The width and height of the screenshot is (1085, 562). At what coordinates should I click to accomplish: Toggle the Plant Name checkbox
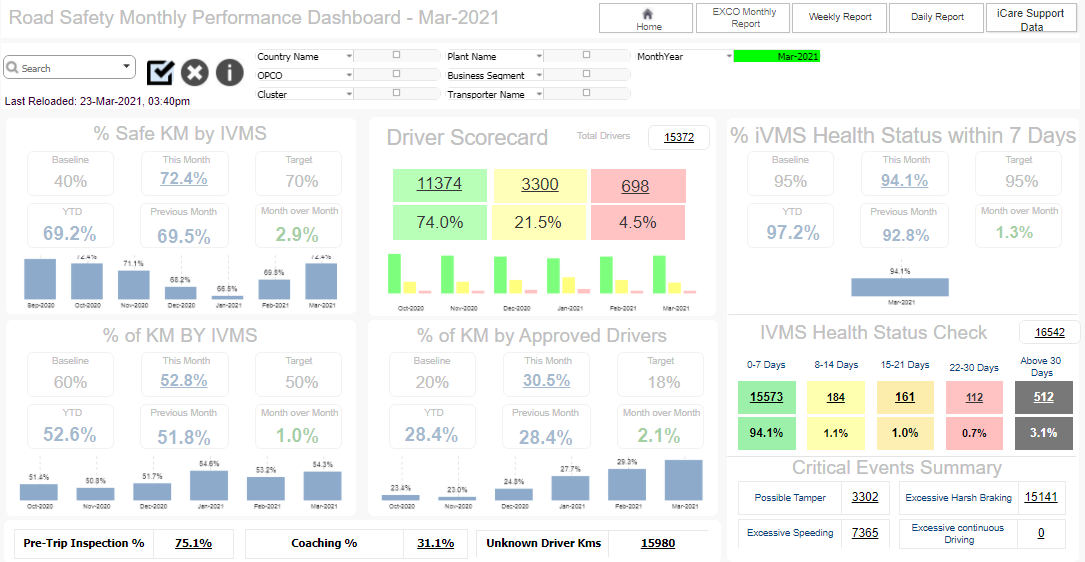tap(587, 54)
